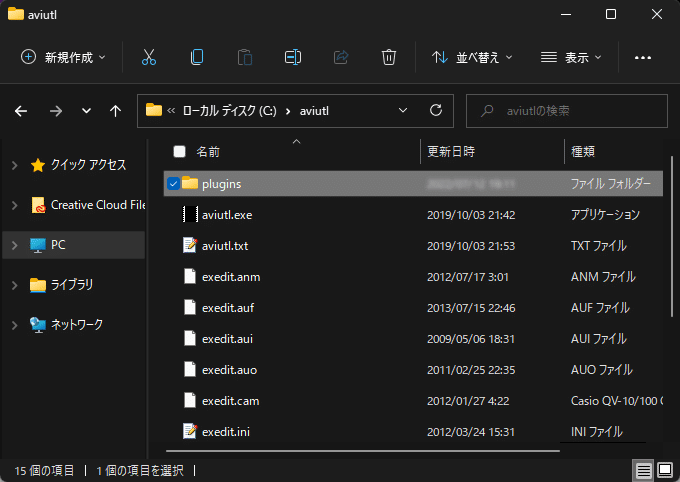Open the 新規作成 dropdown
Viewport: 680px width, 482px height.
63,57
